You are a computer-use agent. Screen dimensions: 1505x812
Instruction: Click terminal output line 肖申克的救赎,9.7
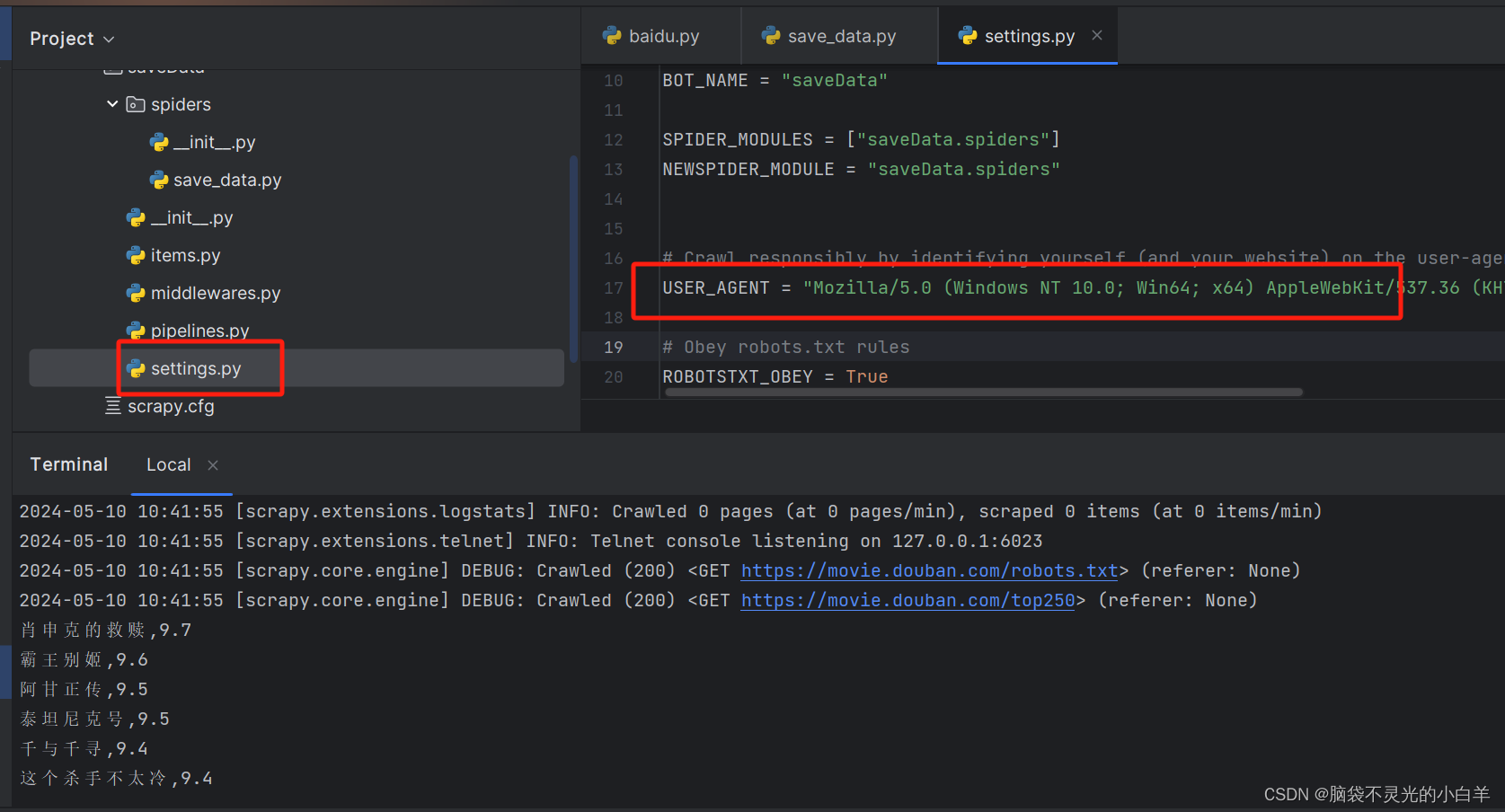[x=106, y=630]
